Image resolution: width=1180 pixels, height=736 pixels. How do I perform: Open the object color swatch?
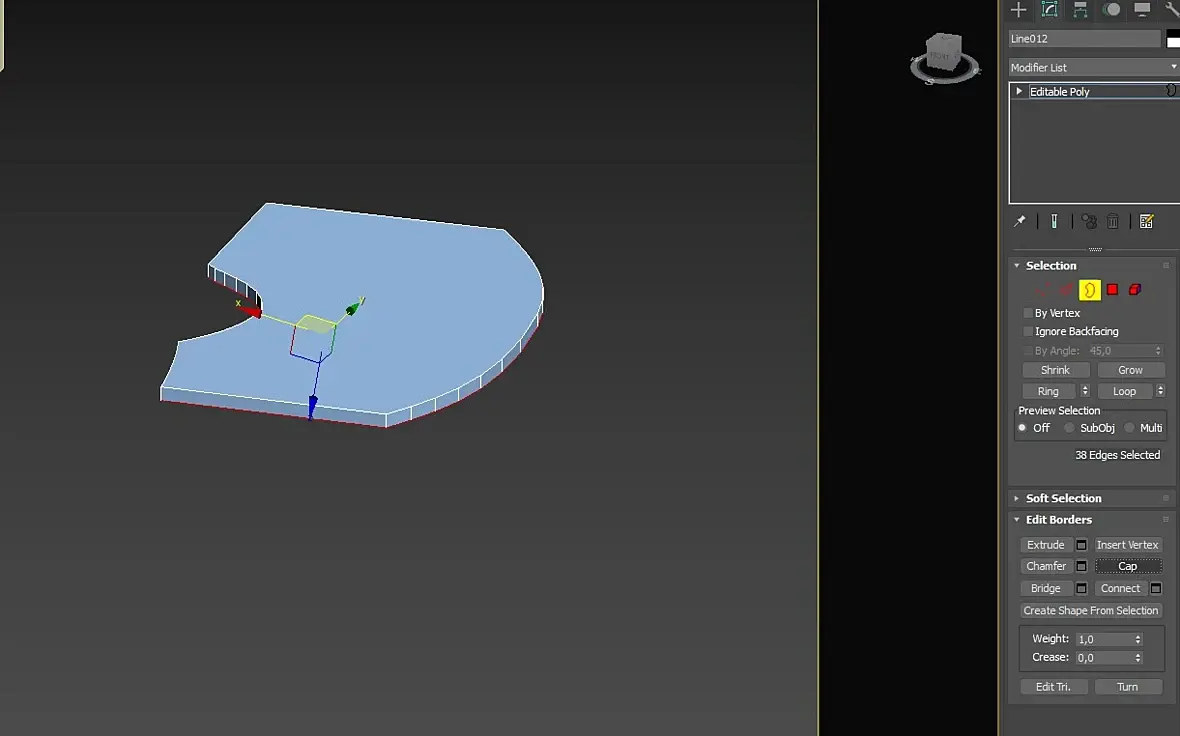tap(1173, 39)
